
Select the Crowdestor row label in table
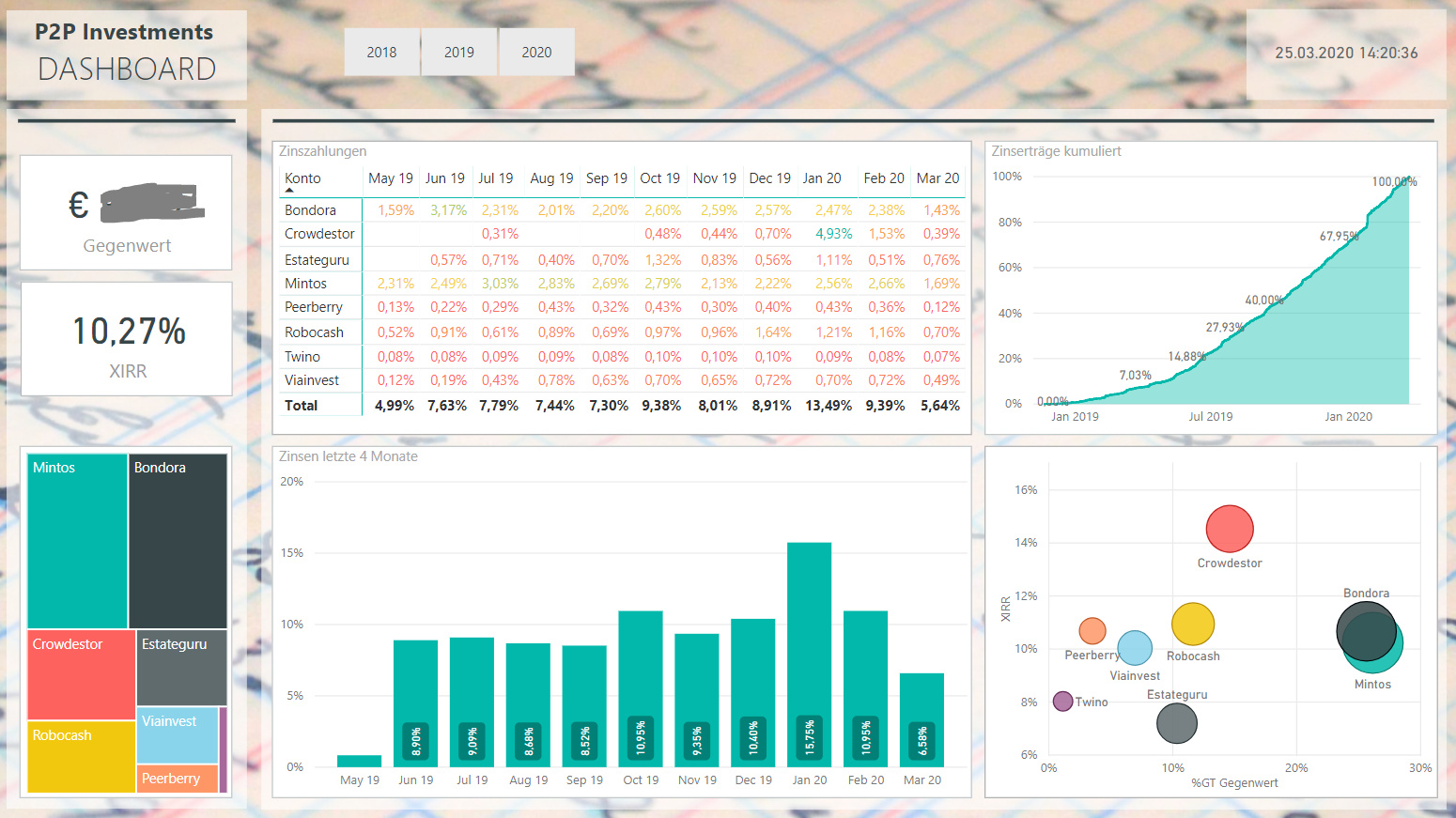tap(319, 234)
